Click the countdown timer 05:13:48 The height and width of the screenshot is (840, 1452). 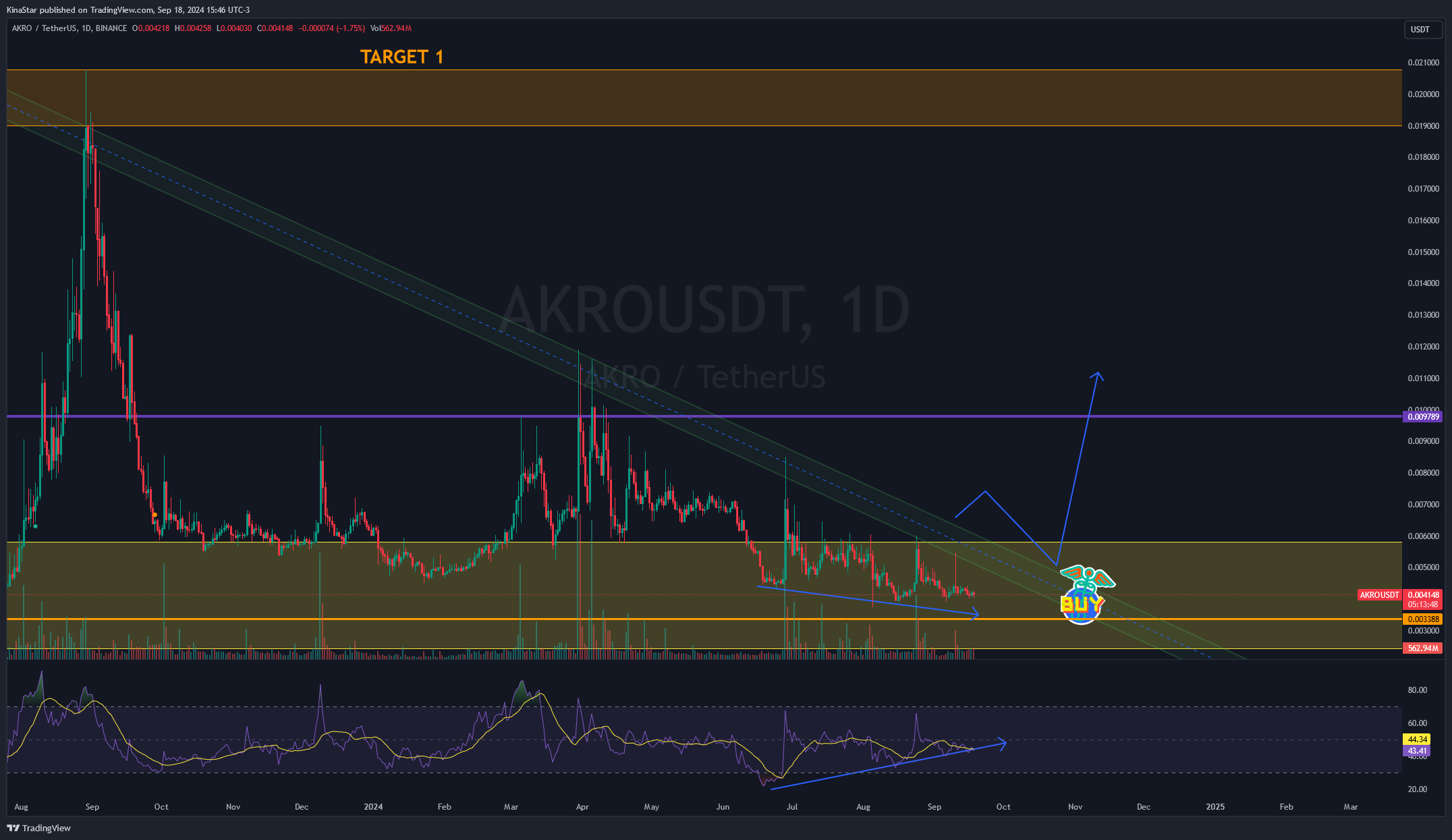[x=1423, y=605]
